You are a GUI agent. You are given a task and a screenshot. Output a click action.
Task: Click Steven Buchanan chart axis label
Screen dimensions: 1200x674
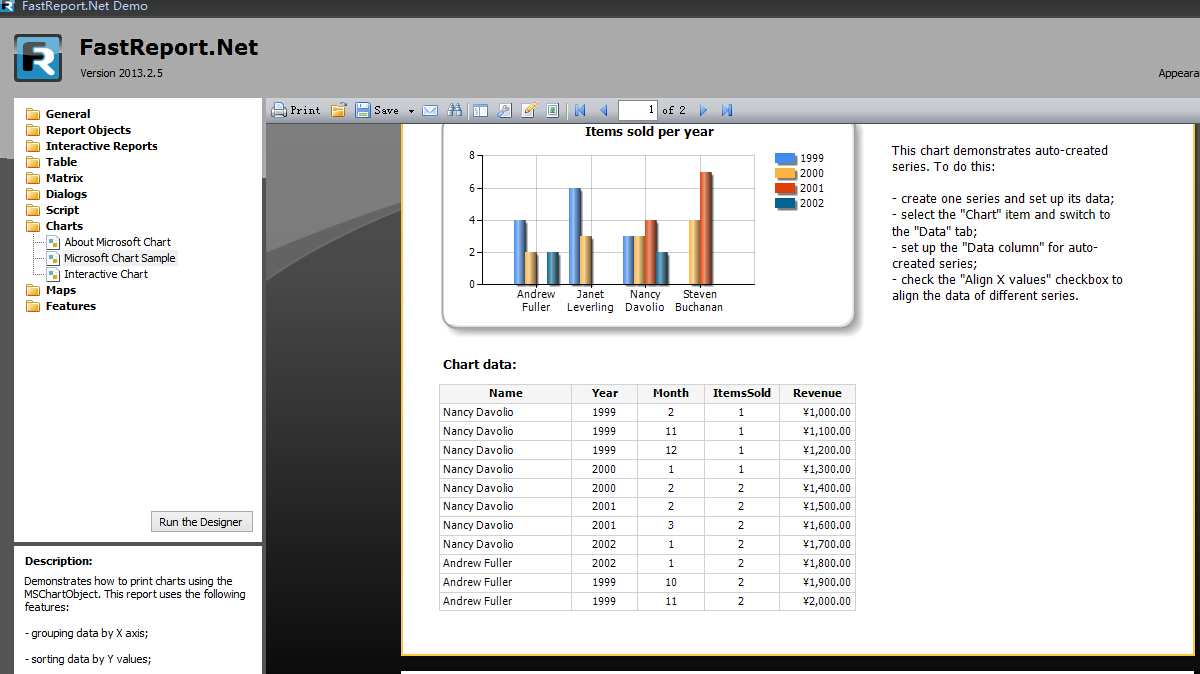click(x=699, y=301)
